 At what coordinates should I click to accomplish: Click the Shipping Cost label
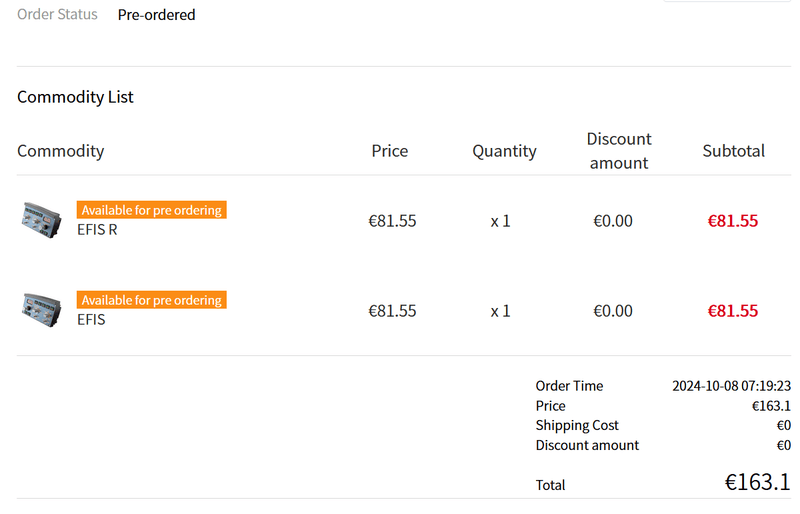point(577,425)
